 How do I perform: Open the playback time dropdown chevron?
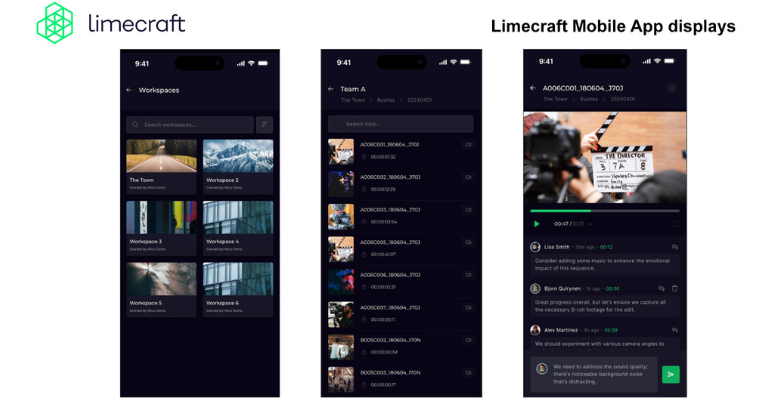(x=590, y=224)
